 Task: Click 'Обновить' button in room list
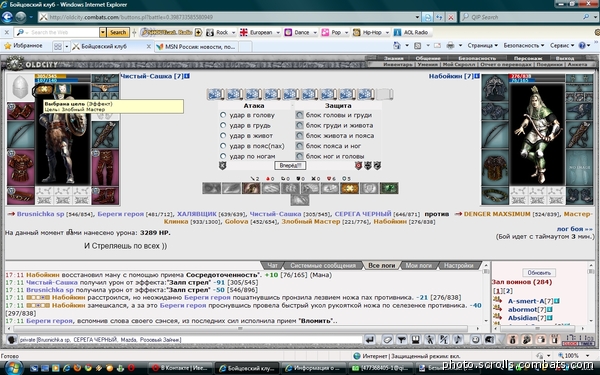pos(539,273)
